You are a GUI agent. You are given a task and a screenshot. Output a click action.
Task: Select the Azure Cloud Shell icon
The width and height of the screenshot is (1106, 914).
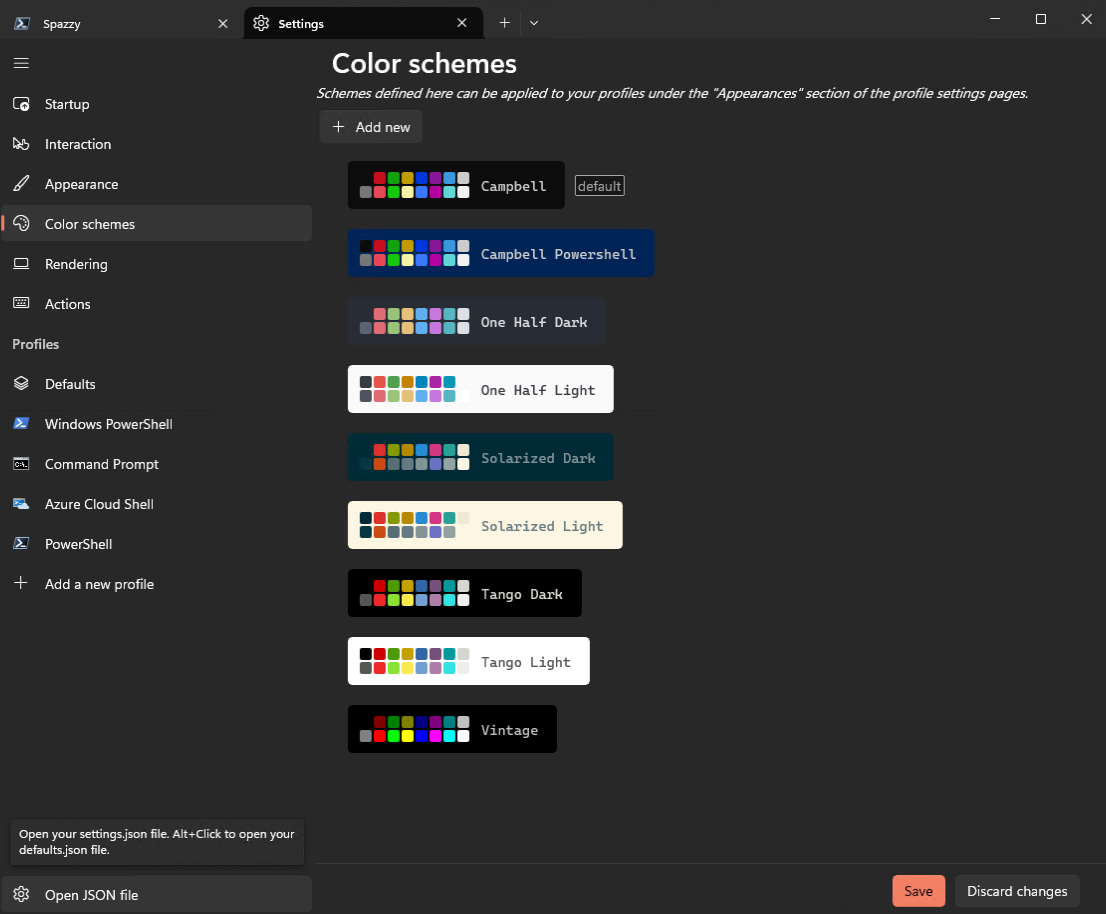pyautogui.click(x=21, y=504)
